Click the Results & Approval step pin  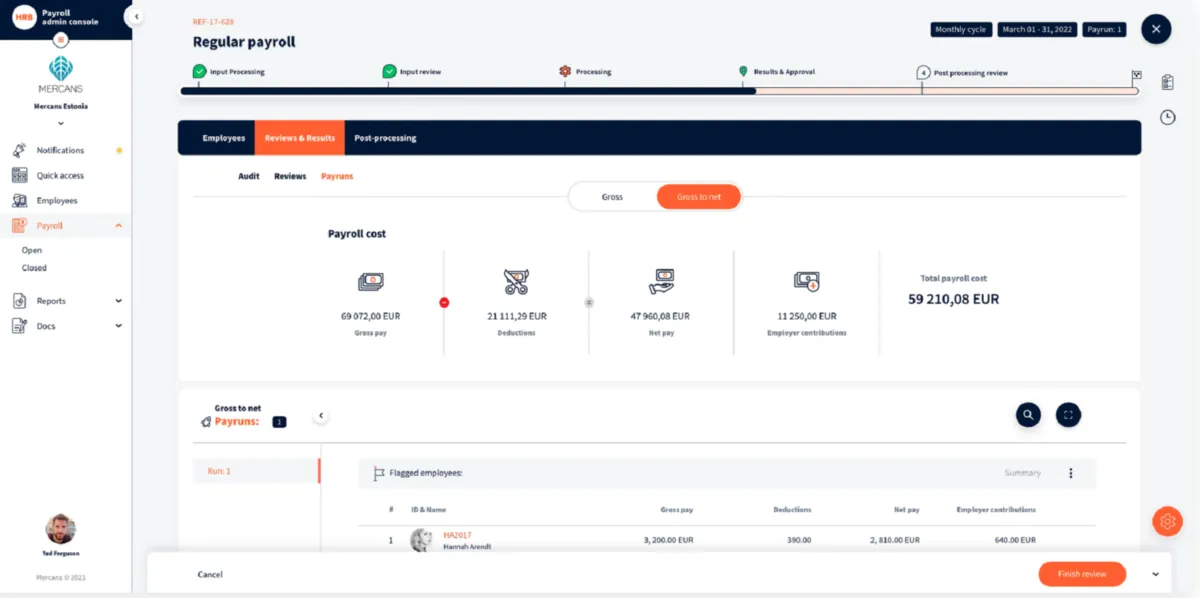tap(743, 71)
